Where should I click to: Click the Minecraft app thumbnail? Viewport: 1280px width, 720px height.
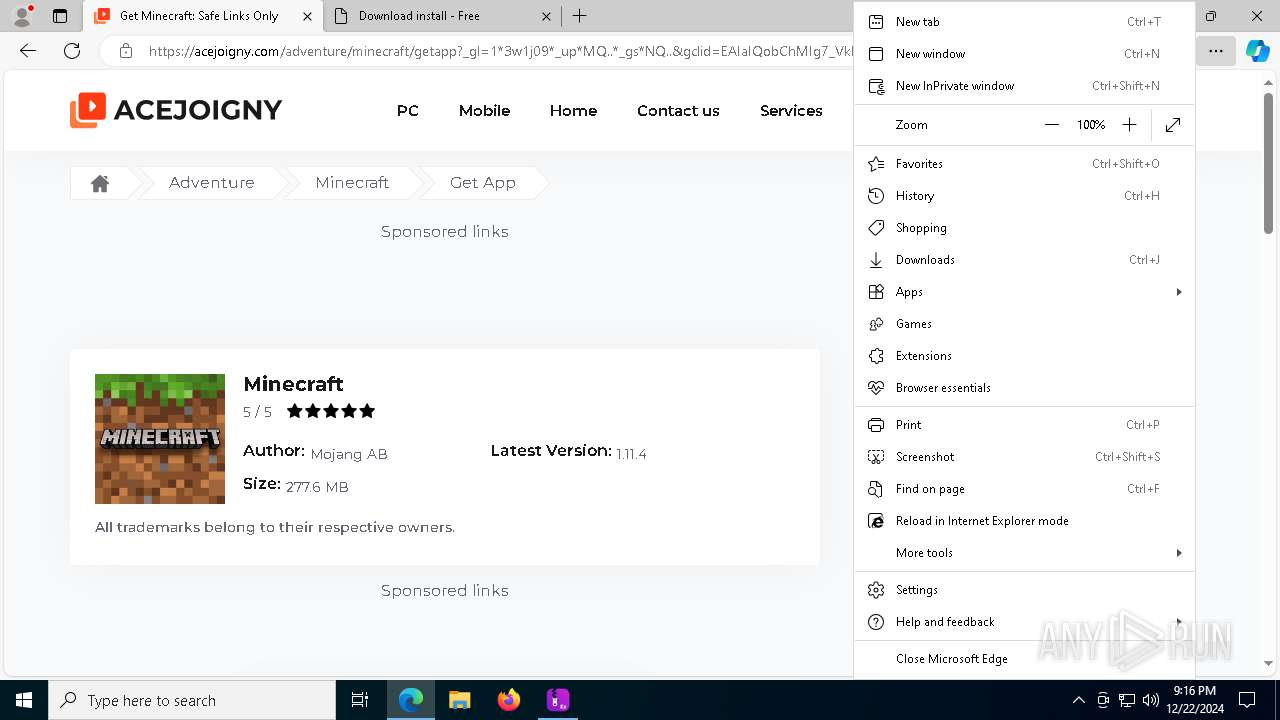pos(160,439)
